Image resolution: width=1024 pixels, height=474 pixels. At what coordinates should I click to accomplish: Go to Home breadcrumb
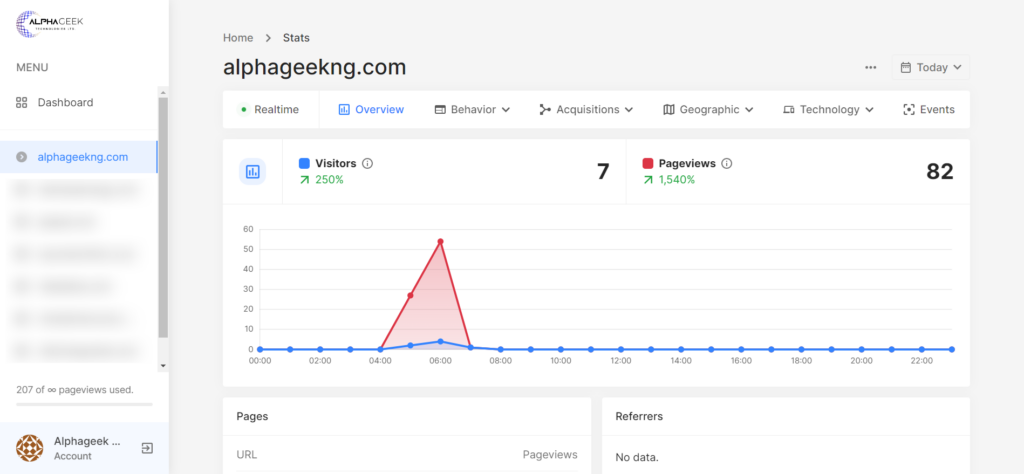coord(238,38)
